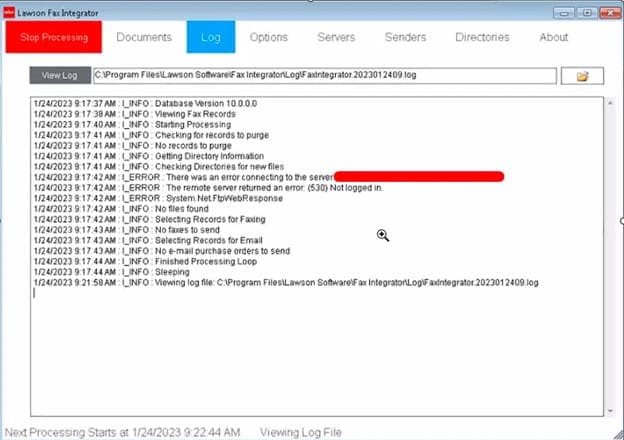The width and height of the screenshot is (624, 440).
Task: Click the 'Database Version 10.0.0.0' log line
Action: tap(145, 103)
